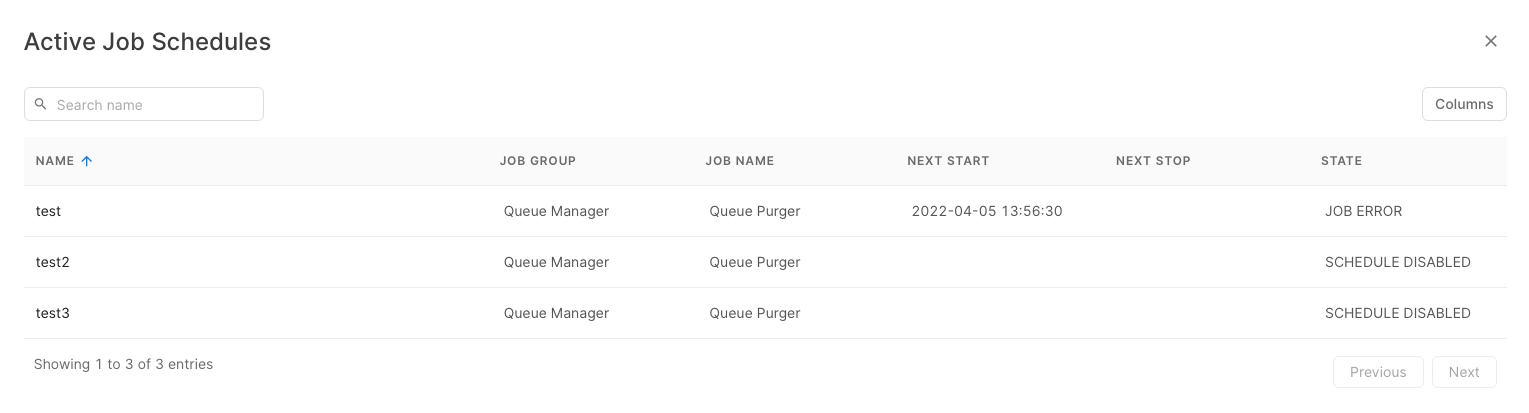Go to the Next page

click(1463, 372)
